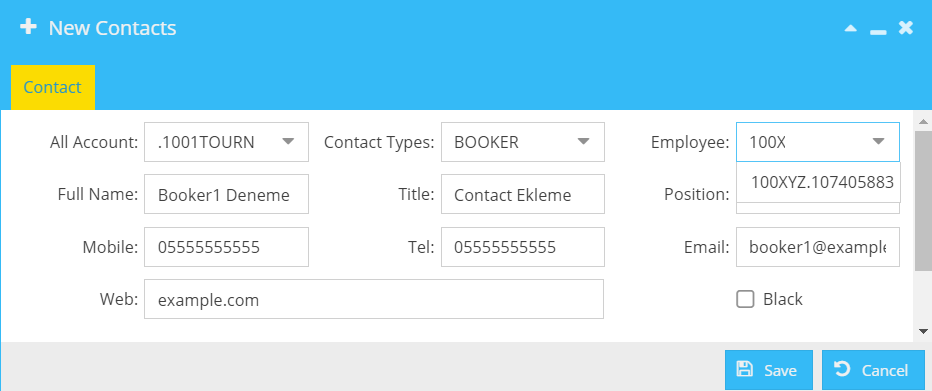Click the plus icon beside New Contacts
Image resolution: width=932 pixels, height=391 pixels.
click(x=28, y=27)
